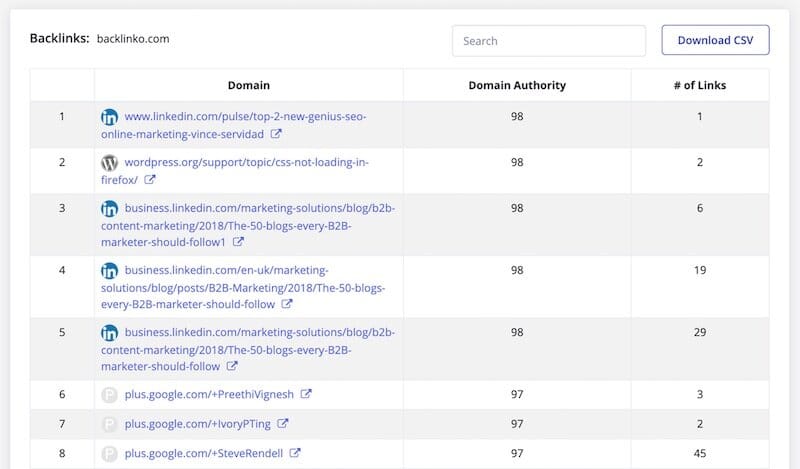Select link count 29 in row 5
Image resolution: width=800 pixels, height=469 pixels.
(x=700, y=332)
